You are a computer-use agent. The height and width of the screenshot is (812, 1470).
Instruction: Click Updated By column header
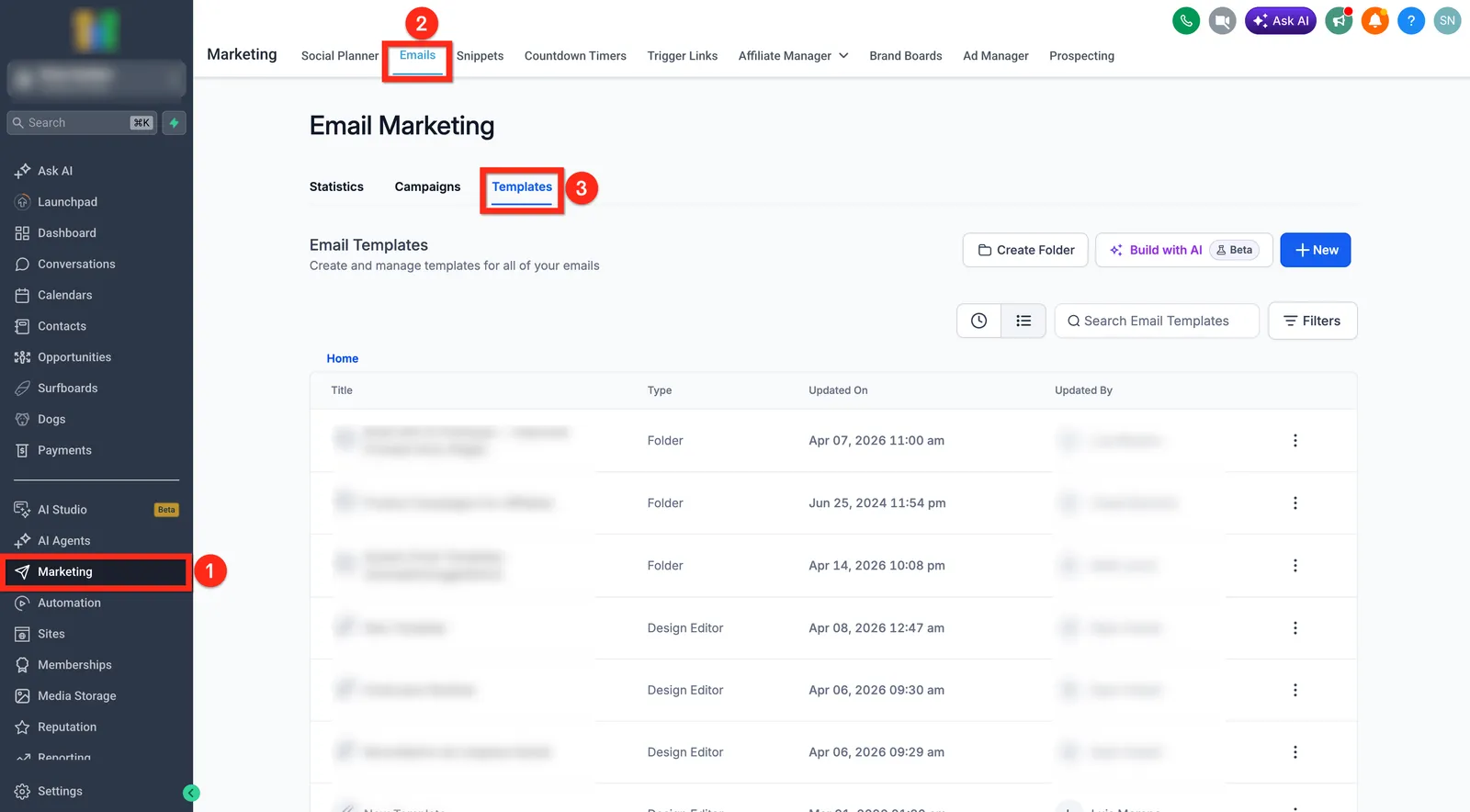pos(1083,390)
